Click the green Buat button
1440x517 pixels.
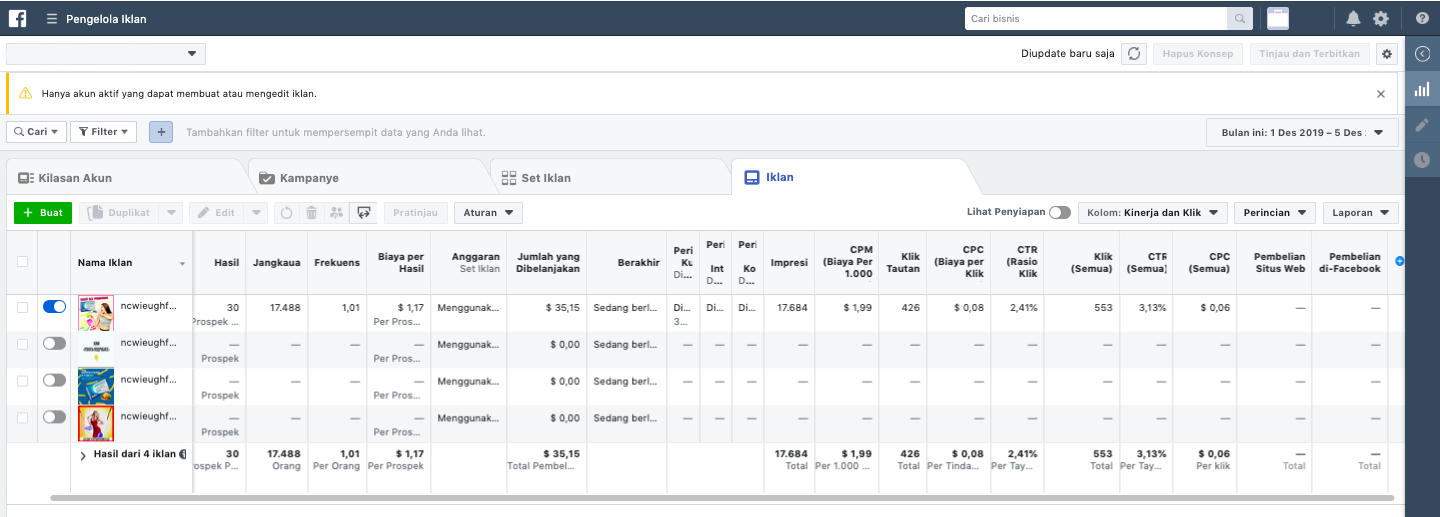tap(43, 213)
